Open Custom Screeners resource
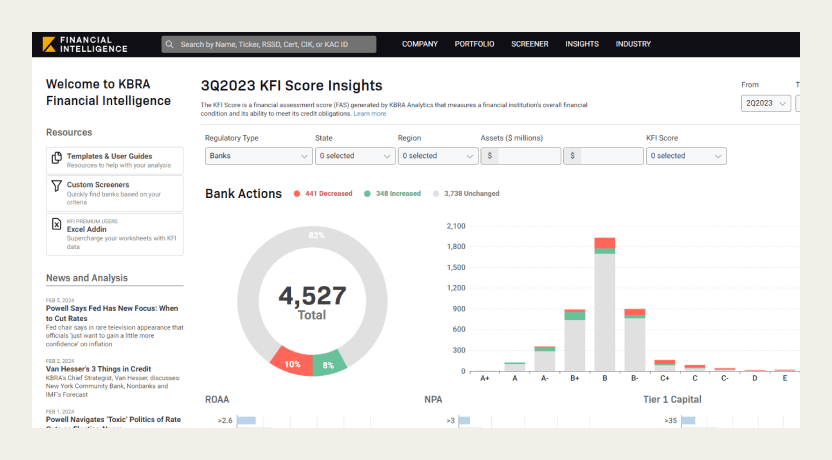This screenshot has width=832, height=460. coord(115,194)
